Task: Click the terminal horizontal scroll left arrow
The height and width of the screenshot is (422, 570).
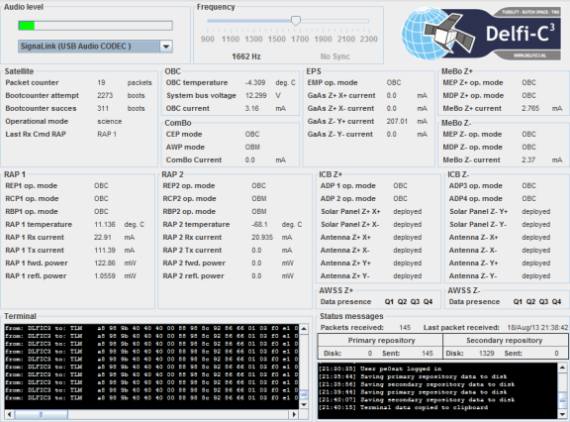Action: pos(9,414)
